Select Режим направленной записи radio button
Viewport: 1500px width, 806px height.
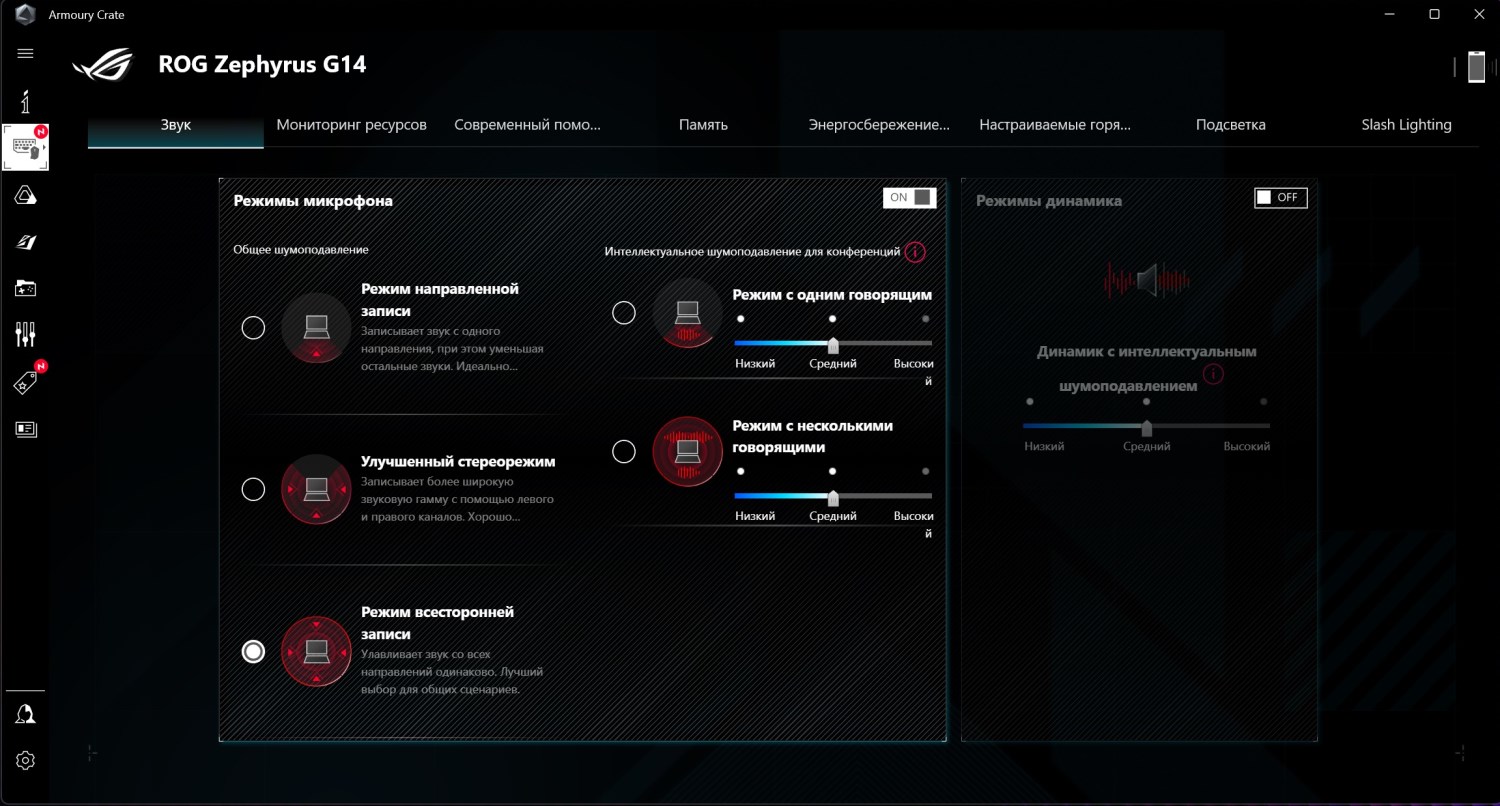[254, 327]
